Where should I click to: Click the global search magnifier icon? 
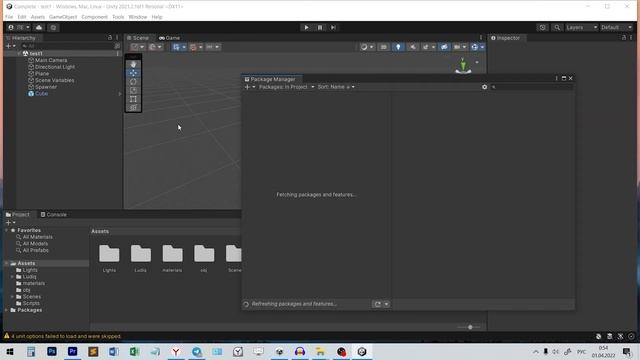pyautogui.click(x=557, y=27)
